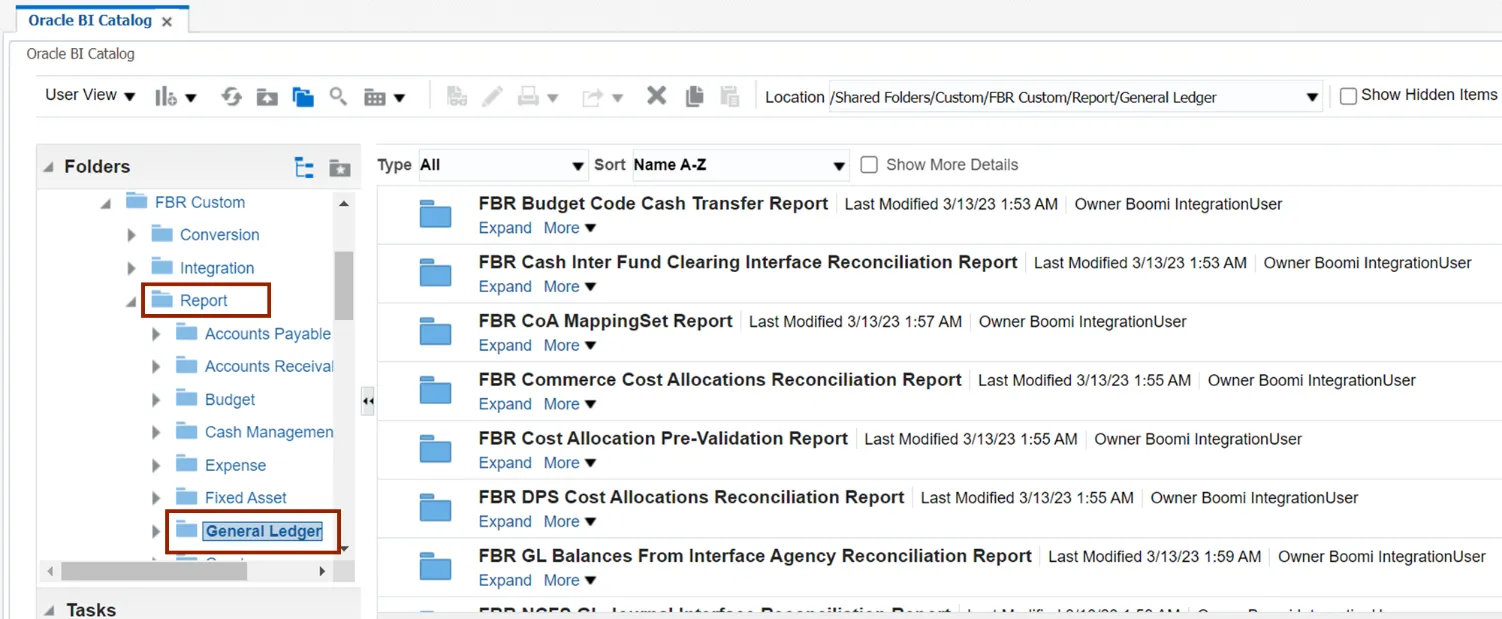Screen dimensions: 1502x619
Task: Open the Type filter dropdown
Action: [x=502, y=165]
